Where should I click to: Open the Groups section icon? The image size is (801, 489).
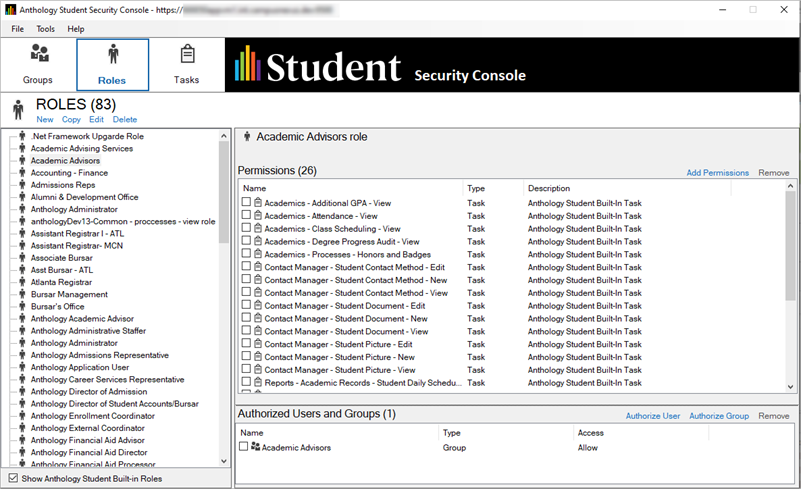[x=39, y=53]
